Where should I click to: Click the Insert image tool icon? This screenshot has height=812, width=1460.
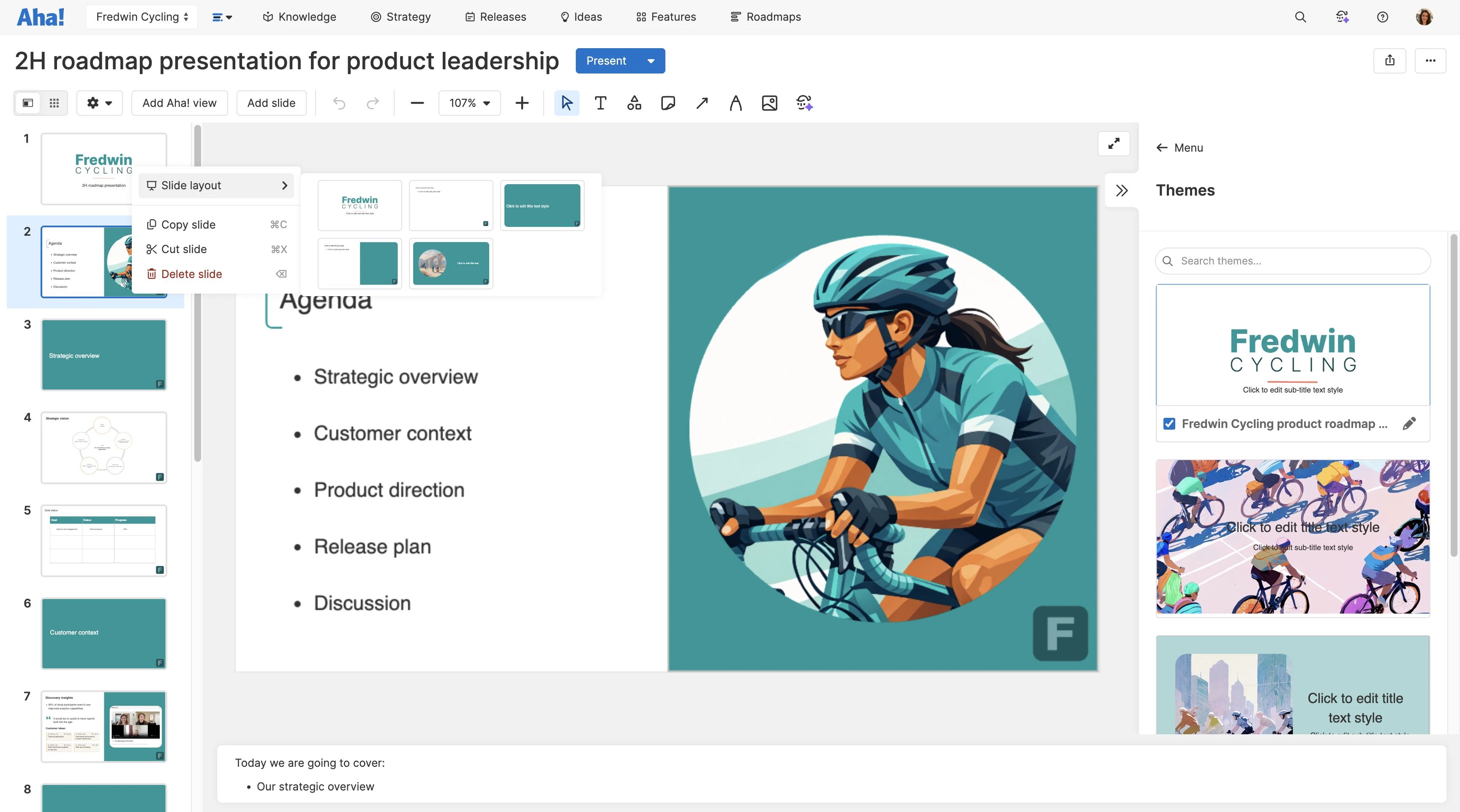[769, 103]
